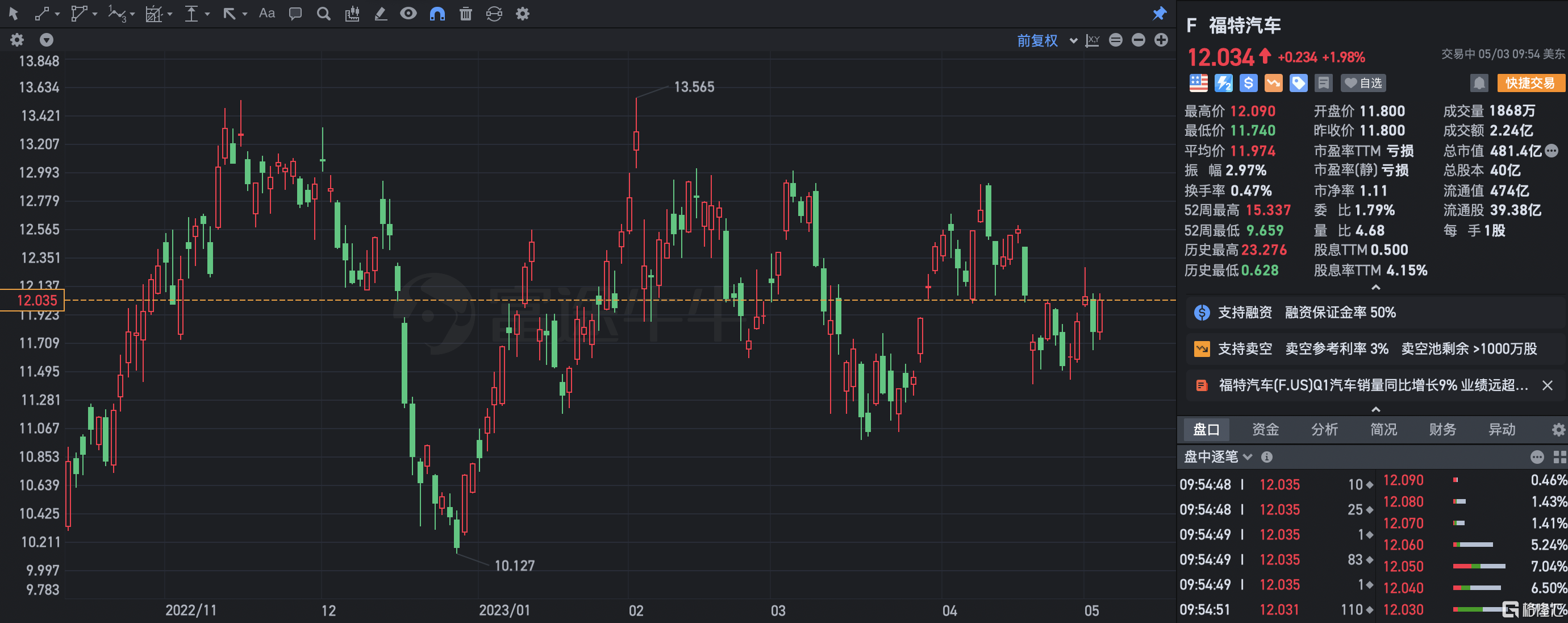This screenshot has width=1568, height=623.
Task: Open the notes bookmark icon
Action: [x=1323, y=83]
